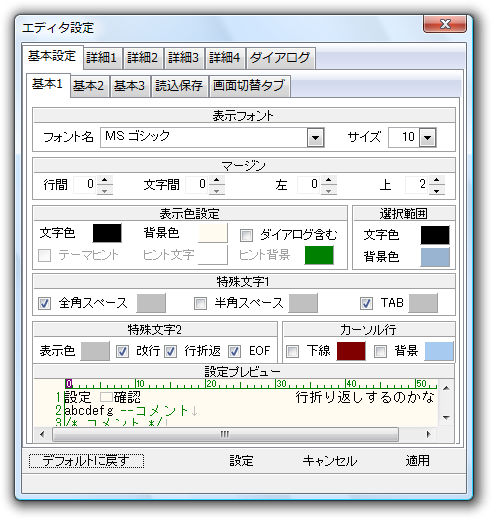The height and width of the screenshot is (519, 492).
Task: Click the preview horizontal scroll left arrow
Action: [x=42, y=434]
